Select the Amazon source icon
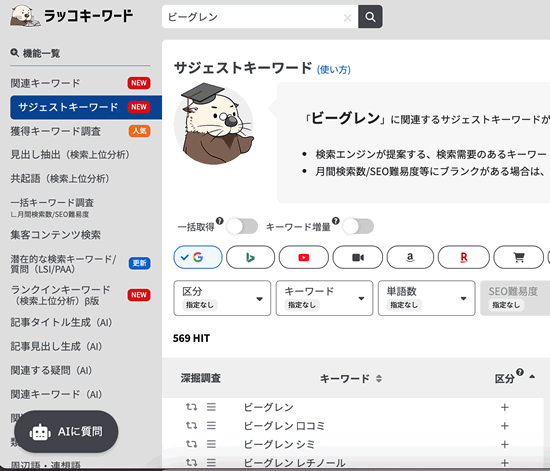 (x=410, y=257)
